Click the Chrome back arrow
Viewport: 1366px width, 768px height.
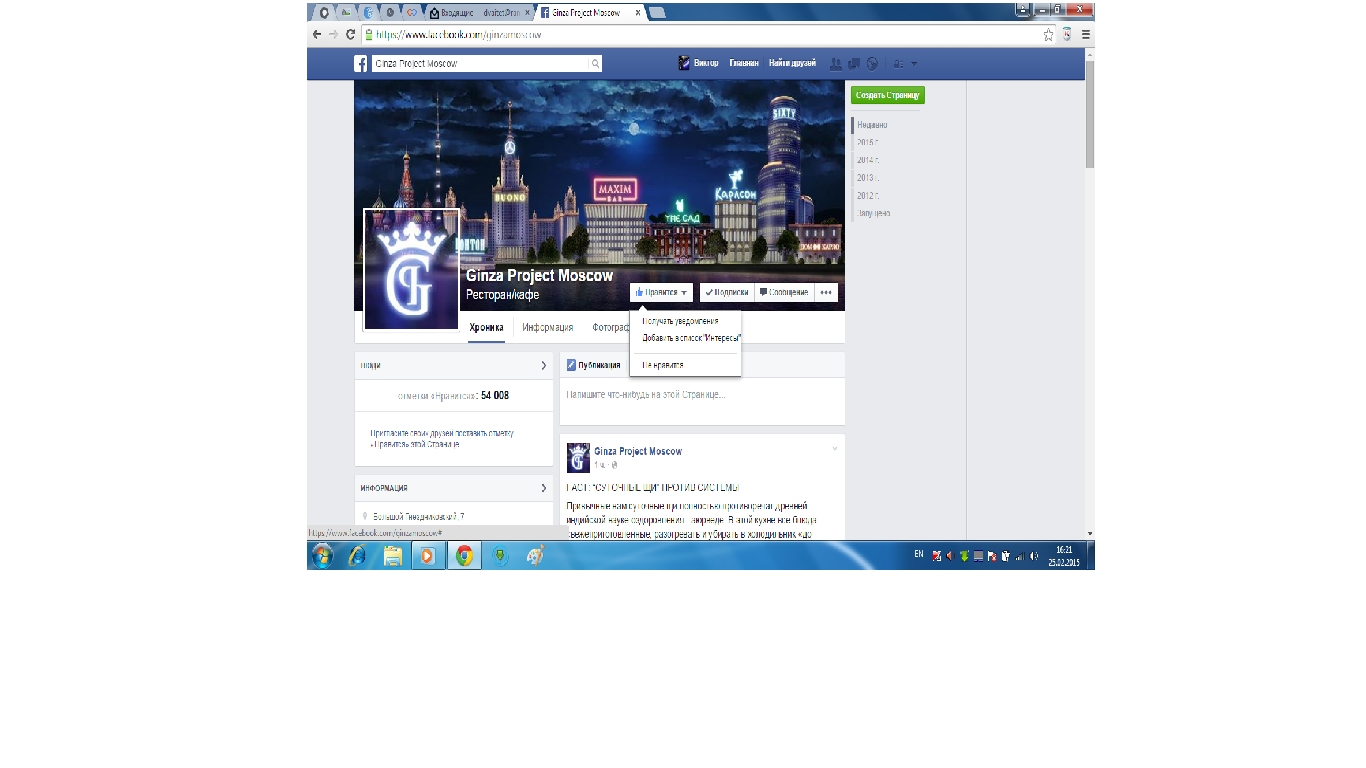317,34
